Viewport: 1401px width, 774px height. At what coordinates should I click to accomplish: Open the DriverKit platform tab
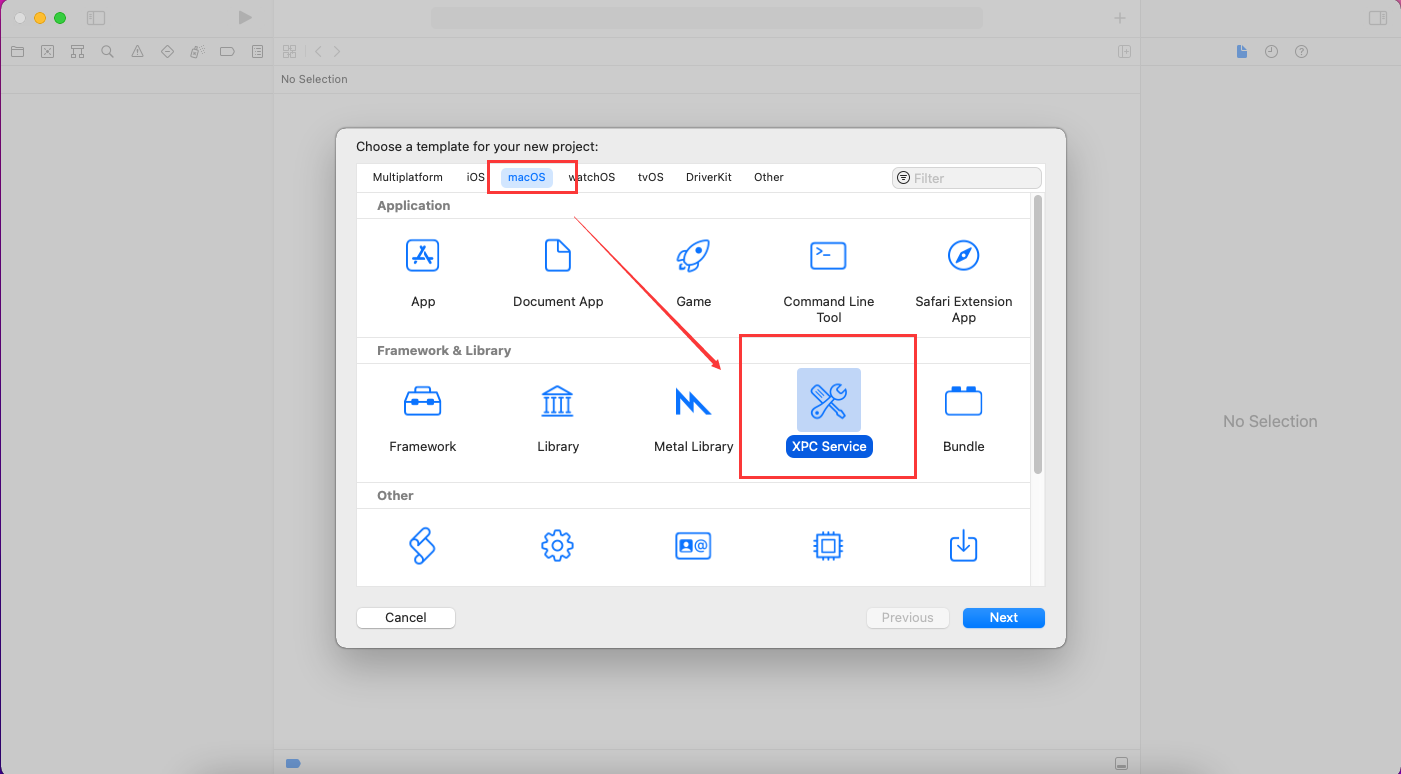point(708,177)
